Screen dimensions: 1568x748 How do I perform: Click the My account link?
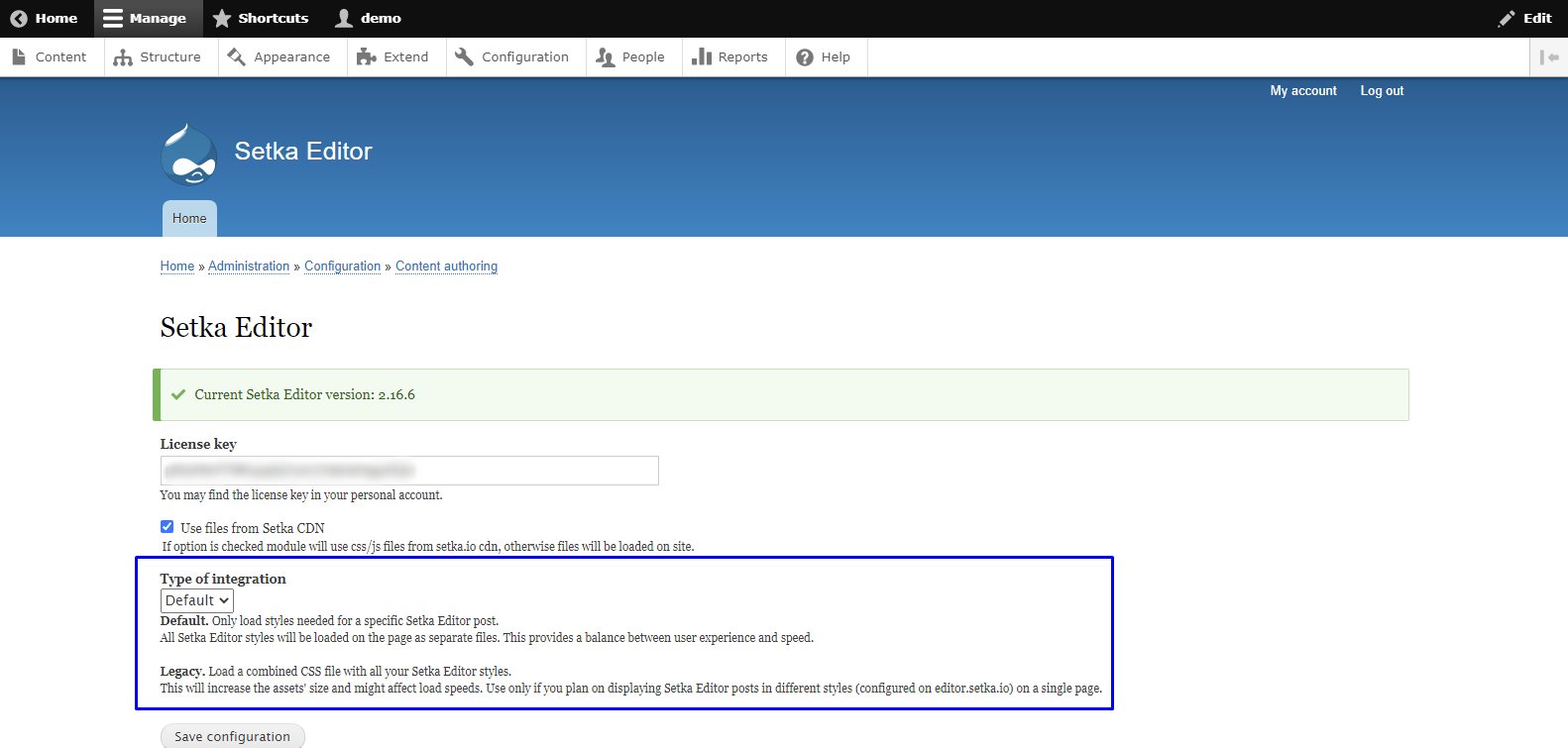(x=1303, y=90)
